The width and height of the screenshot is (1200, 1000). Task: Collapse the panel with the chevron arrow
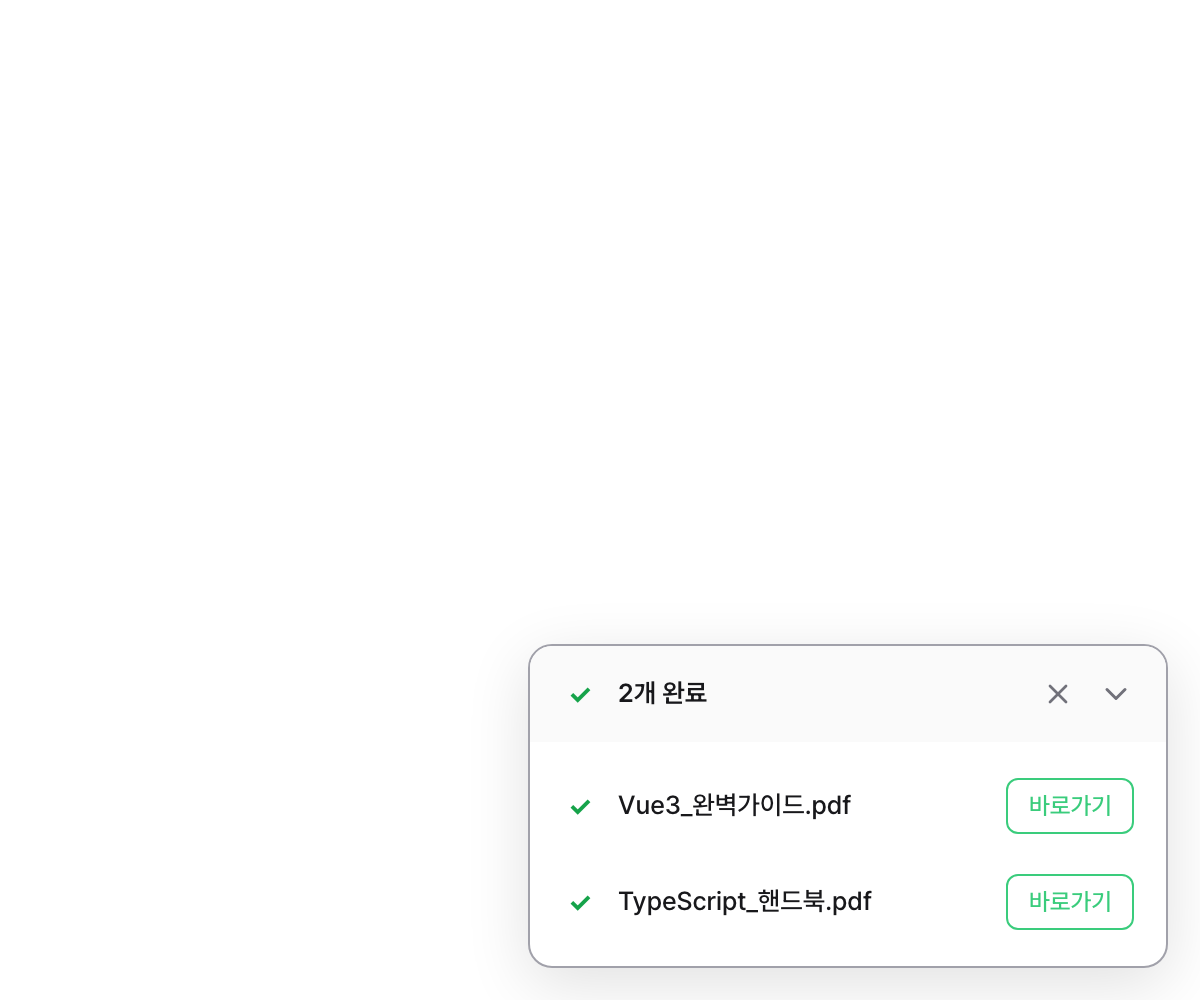[x=1115, y=694]
